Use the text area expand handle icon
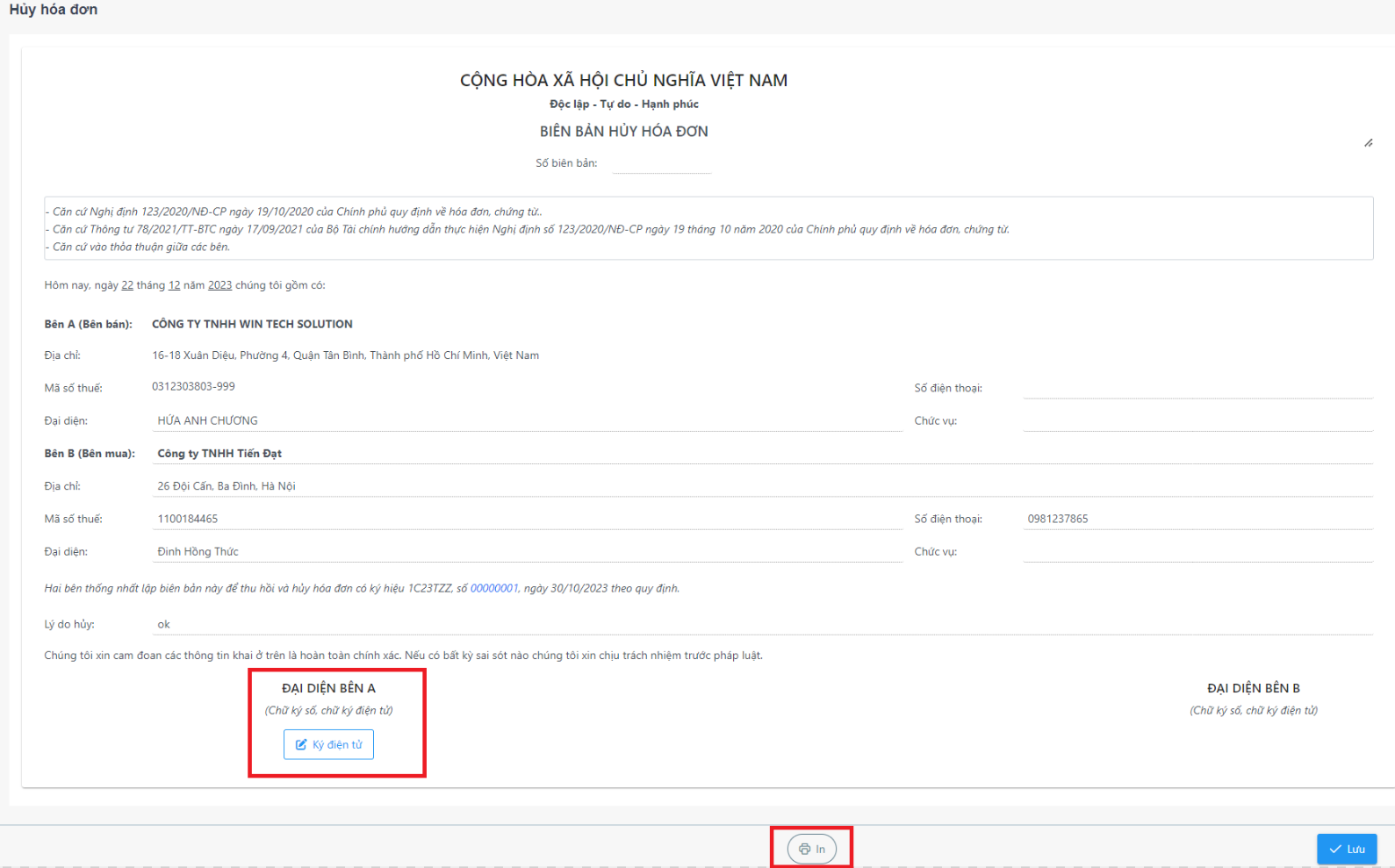Image resolution: width=1395 pixels, height=868 pixels. (x=1368, y=143)
